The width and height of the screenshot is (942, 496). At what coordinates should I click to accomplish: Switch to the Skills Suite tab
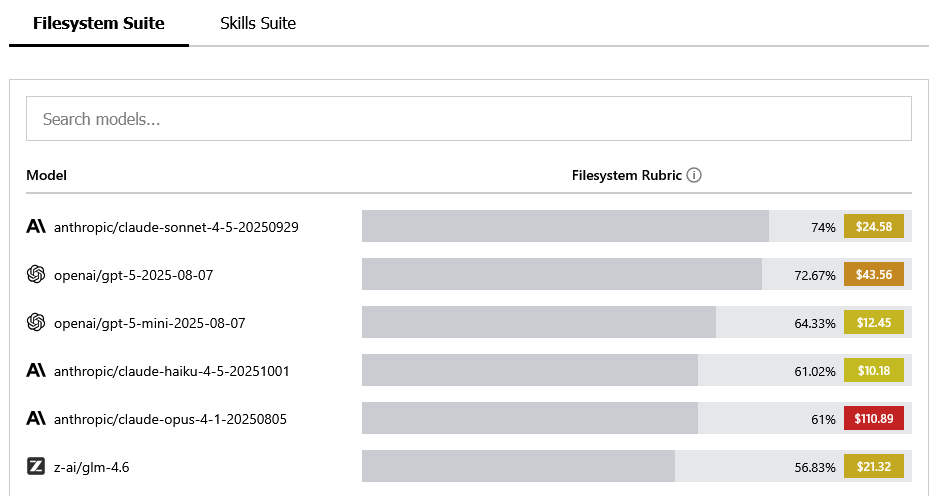pyautogui.click(x=258, y=23)
